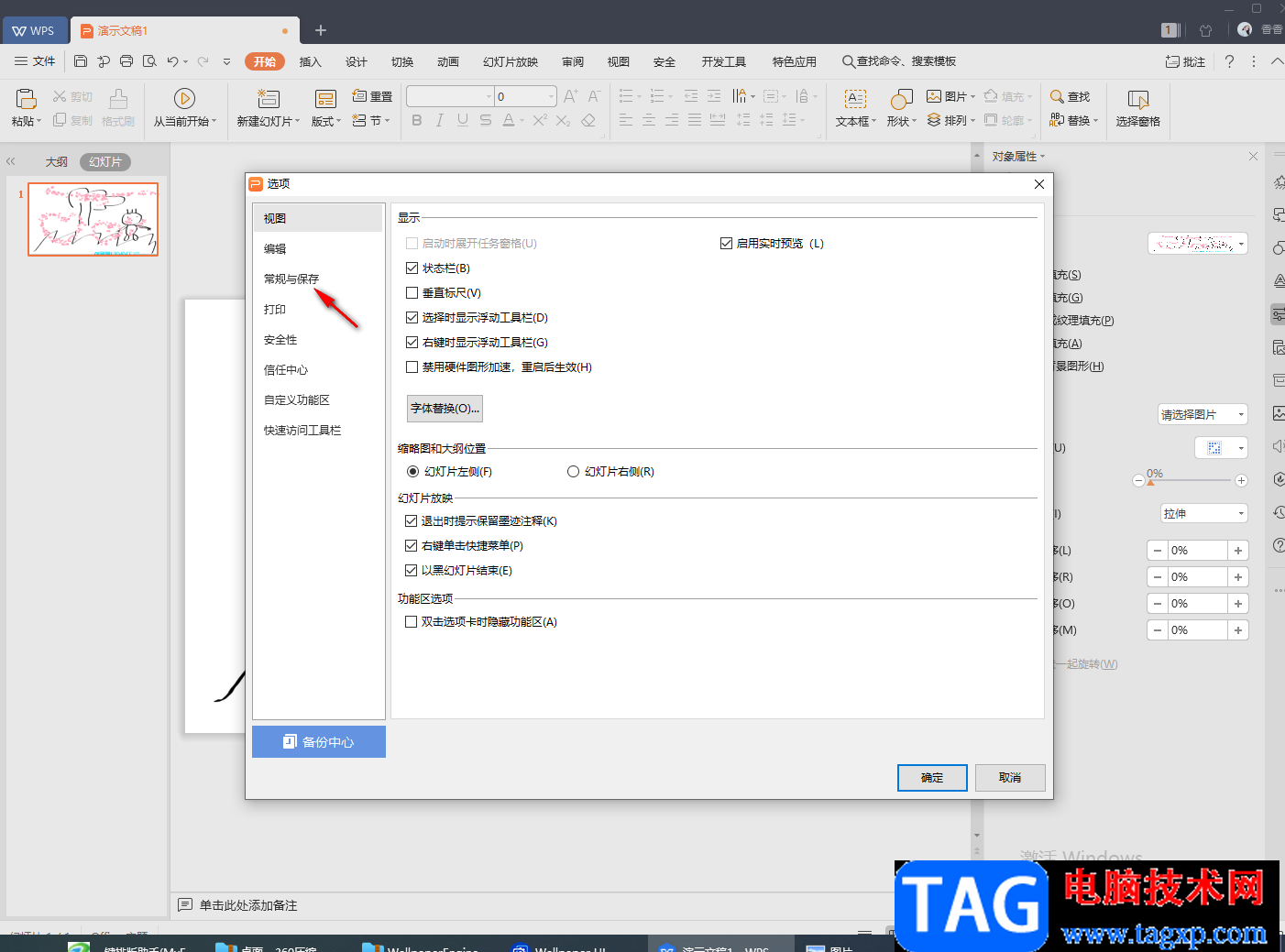
Task: Click the Bold formatting icon
Action: (417, 120)
